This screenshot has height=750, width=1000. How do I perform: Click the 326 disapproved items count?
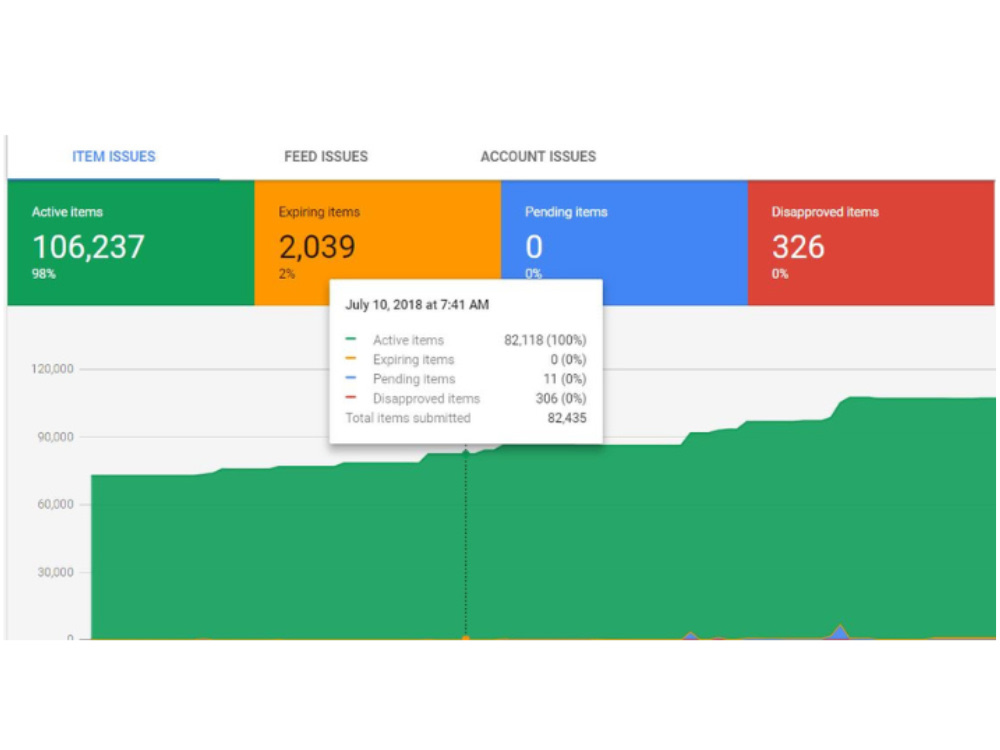pos(798,247)
